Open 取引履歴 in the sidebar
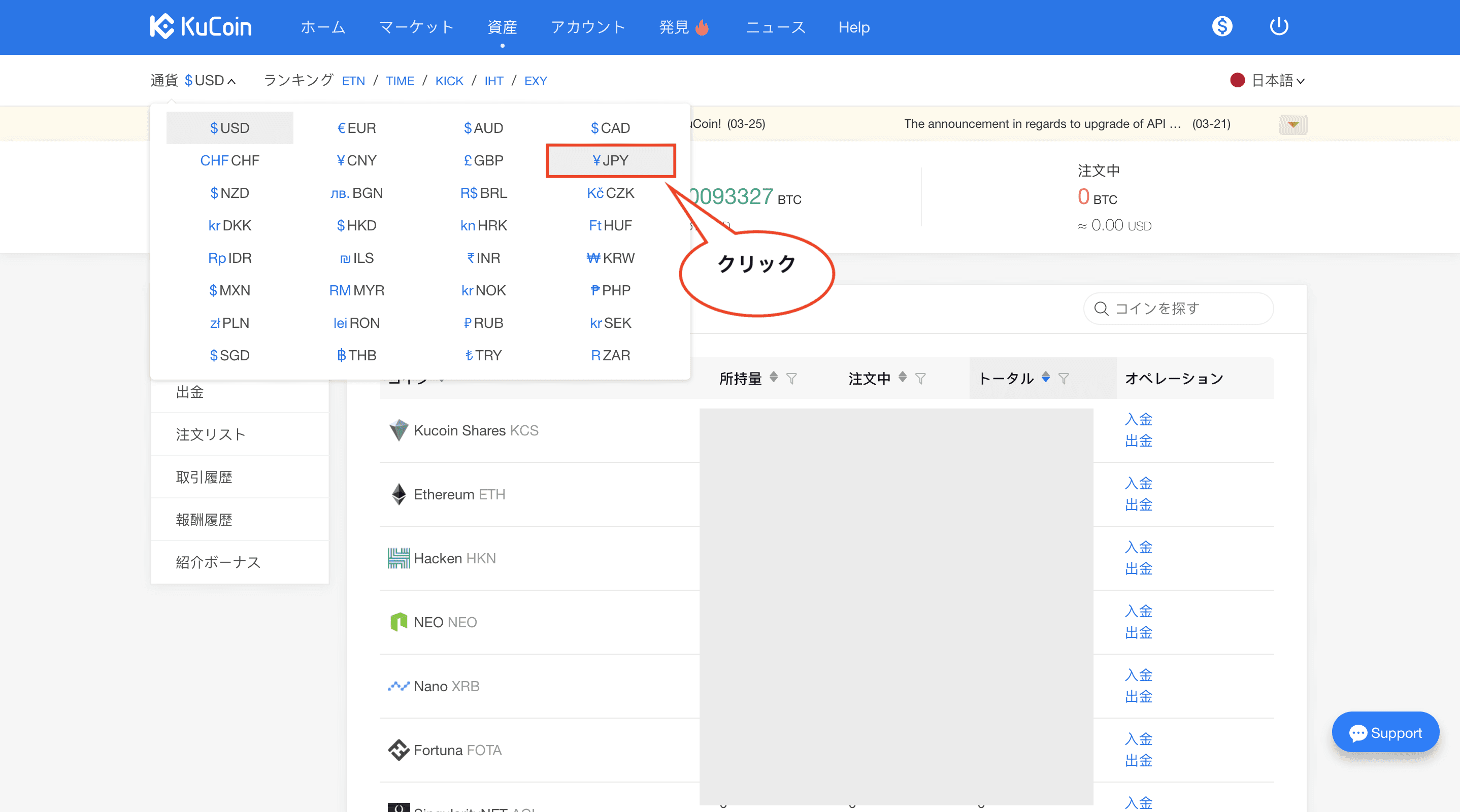The width and height of the screenshot is (1460, 812). 204,477
